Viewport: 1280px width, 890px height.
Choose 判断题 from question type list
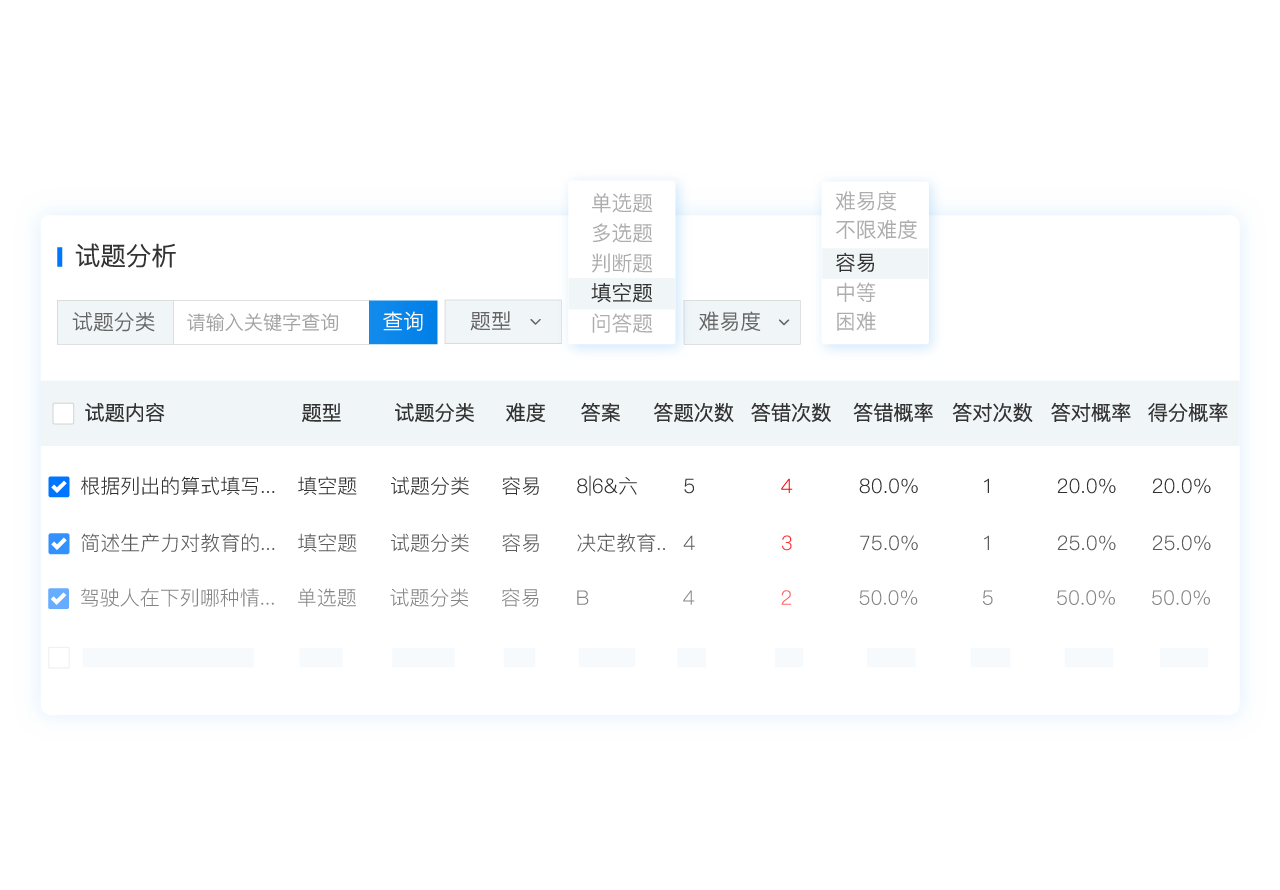click(x=622, y=263)
